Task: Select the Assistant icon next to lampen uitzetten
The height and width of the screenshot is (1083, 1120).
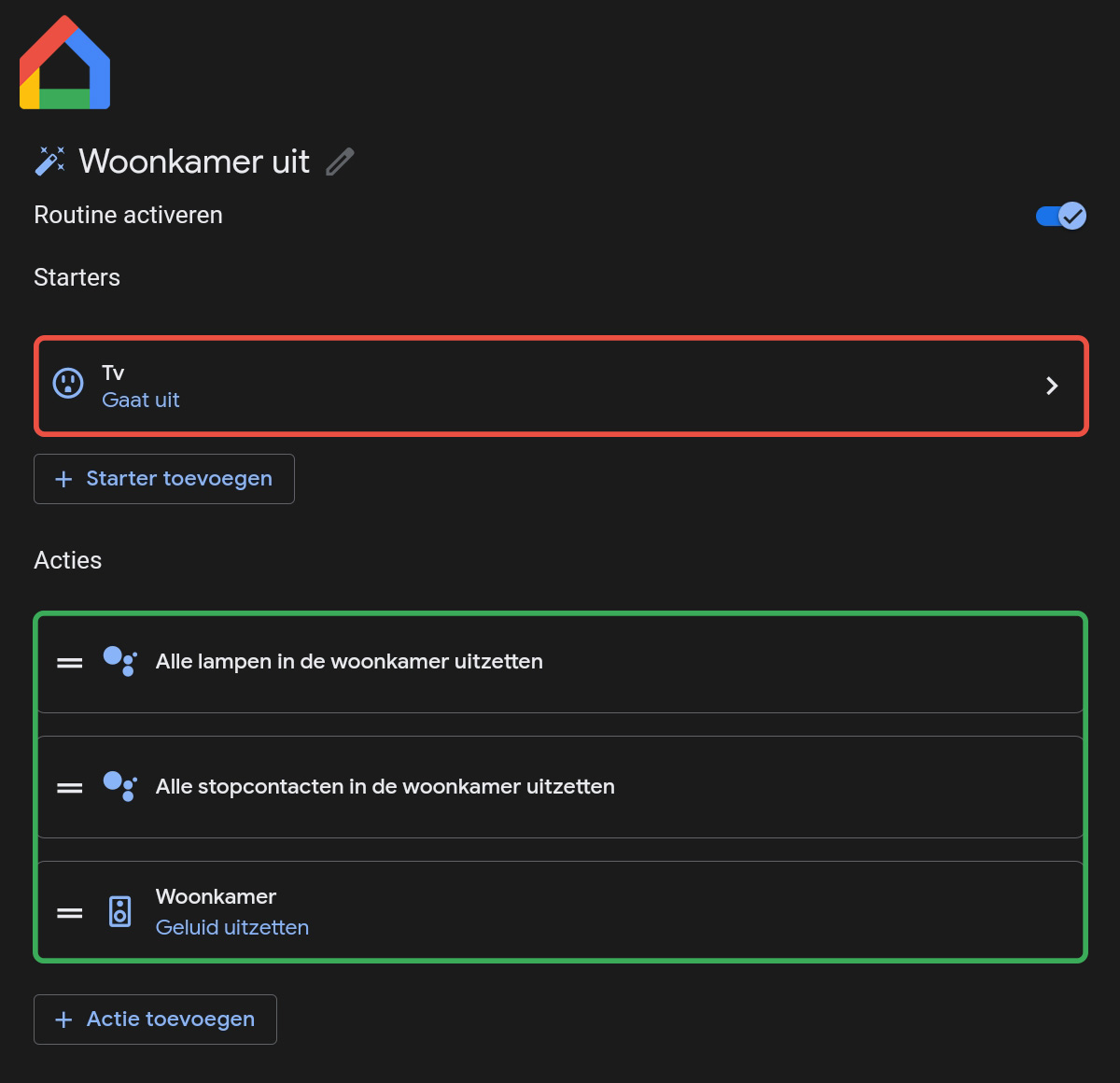Action: (121, 661)
